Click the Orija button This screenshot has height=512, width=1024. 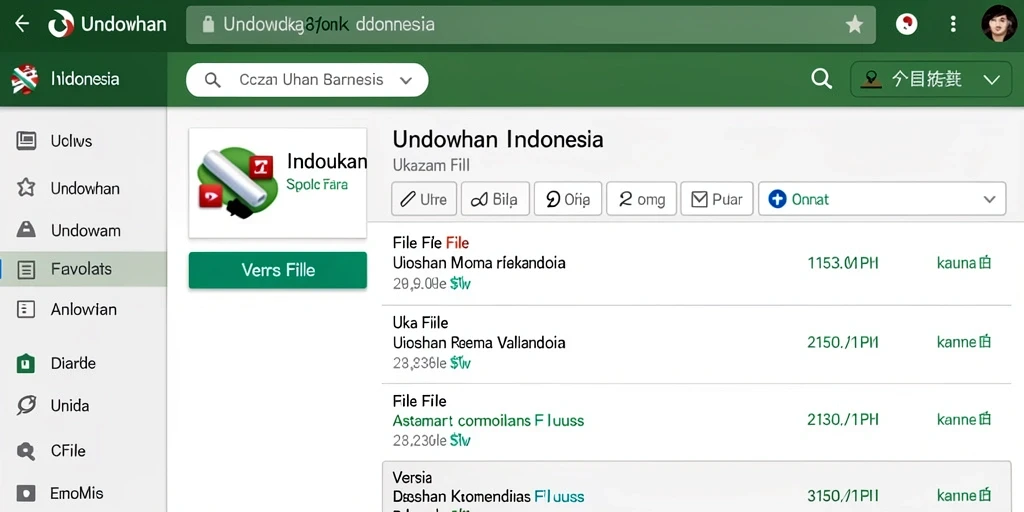568,199
